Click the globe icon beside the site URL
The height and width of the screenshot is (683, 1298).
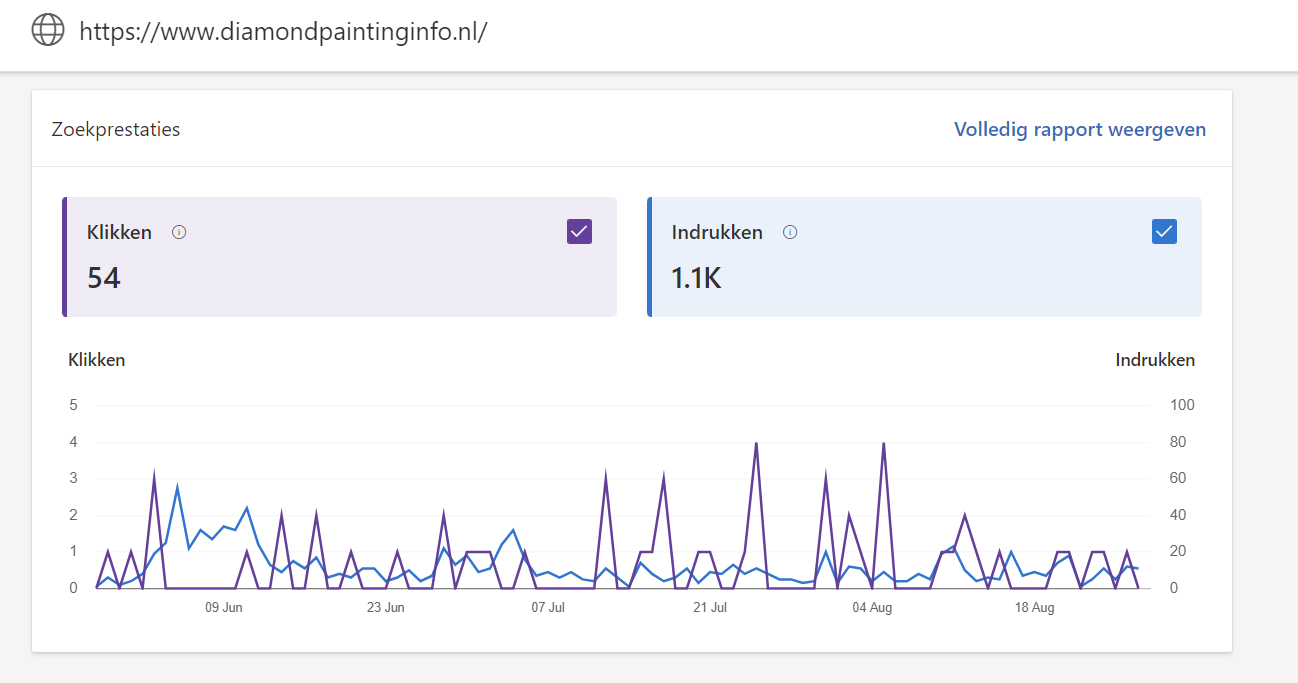[x=48, y=30]
